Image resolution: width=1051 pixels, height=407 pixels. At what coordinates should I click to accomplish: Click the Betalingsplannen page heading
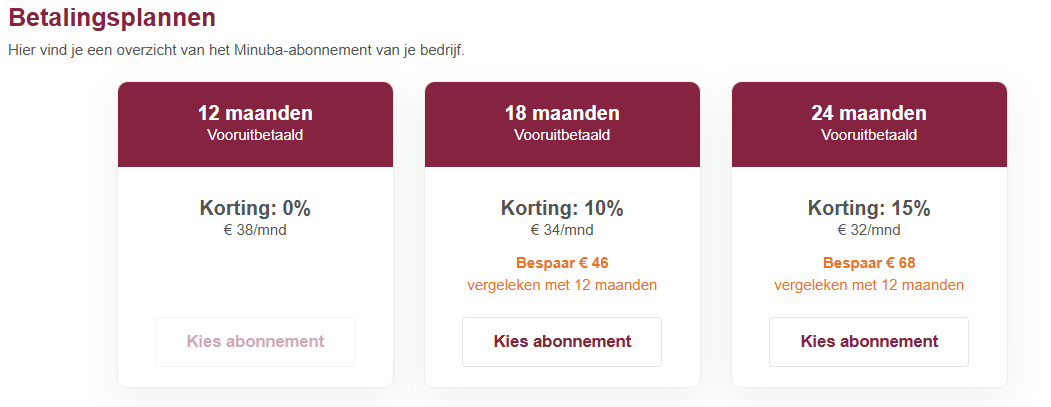[111, 17]
